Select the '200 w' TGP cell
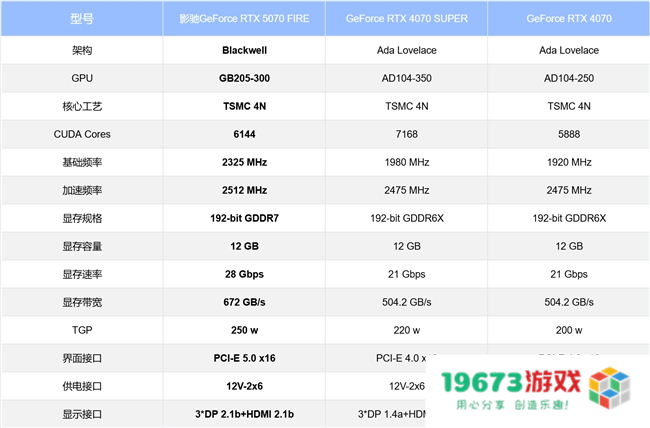The width and height of the screenshot is (650, 428). pos(569,330)
